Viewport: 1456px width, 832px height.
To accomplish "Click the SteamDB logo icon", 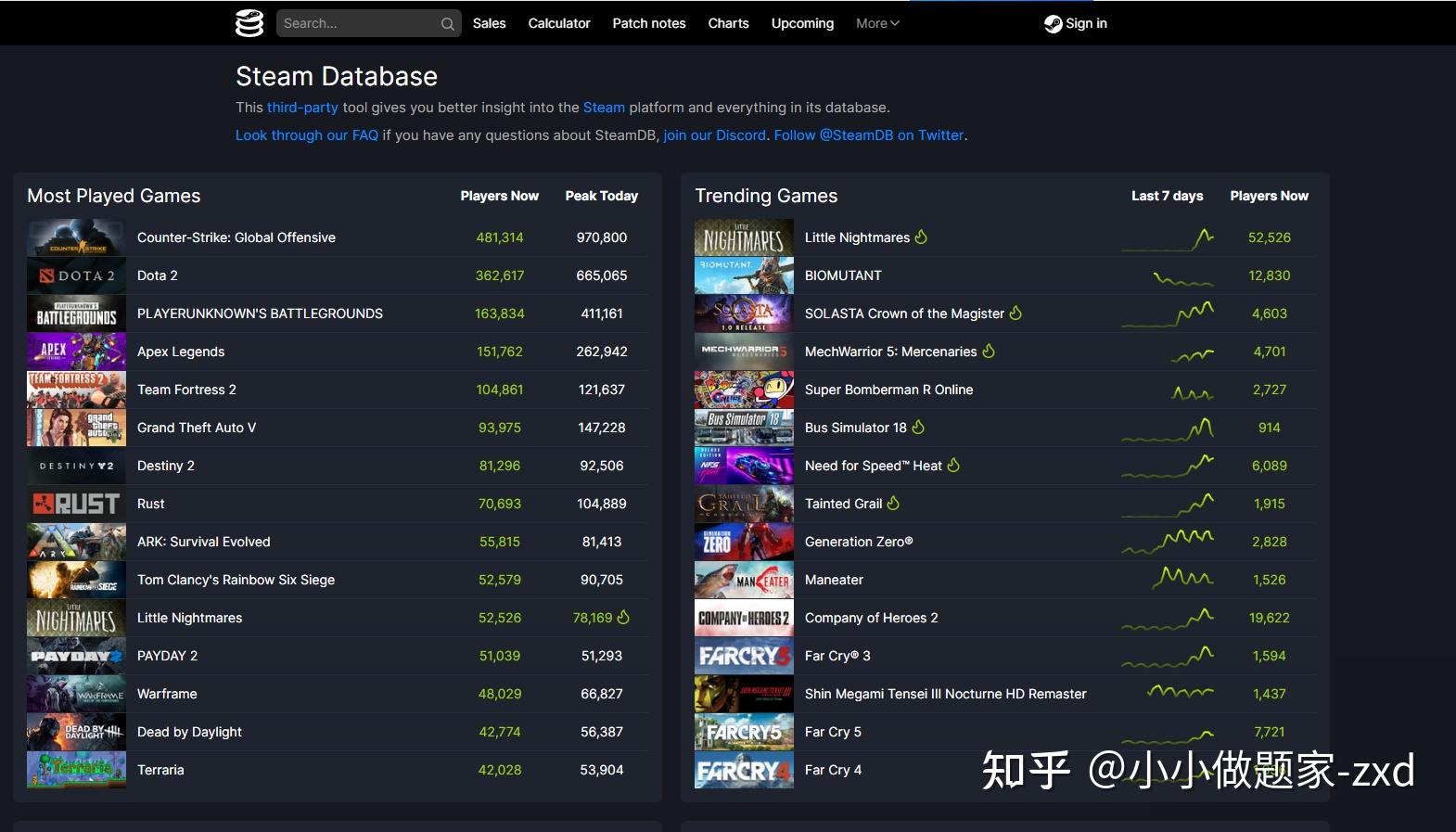I will coord(249,23).
